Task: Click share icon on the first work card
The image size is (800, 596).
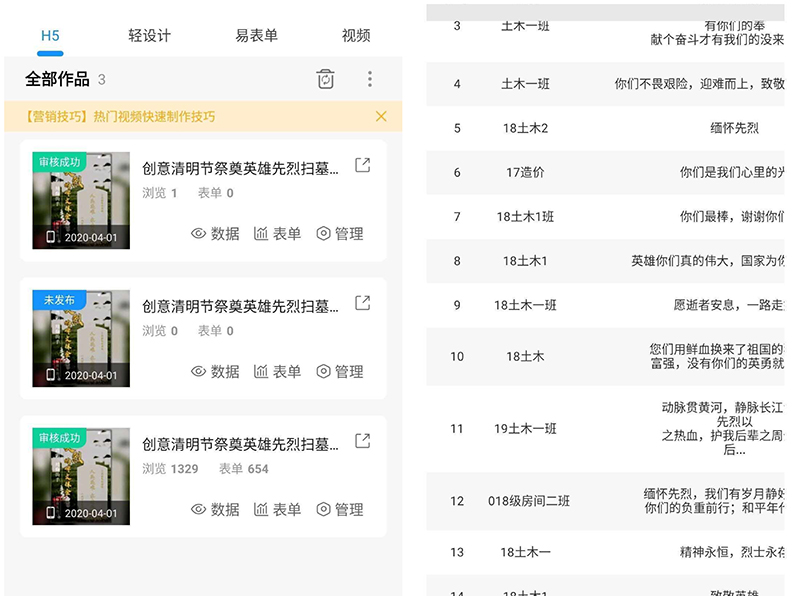Action: tap(363, 166)
